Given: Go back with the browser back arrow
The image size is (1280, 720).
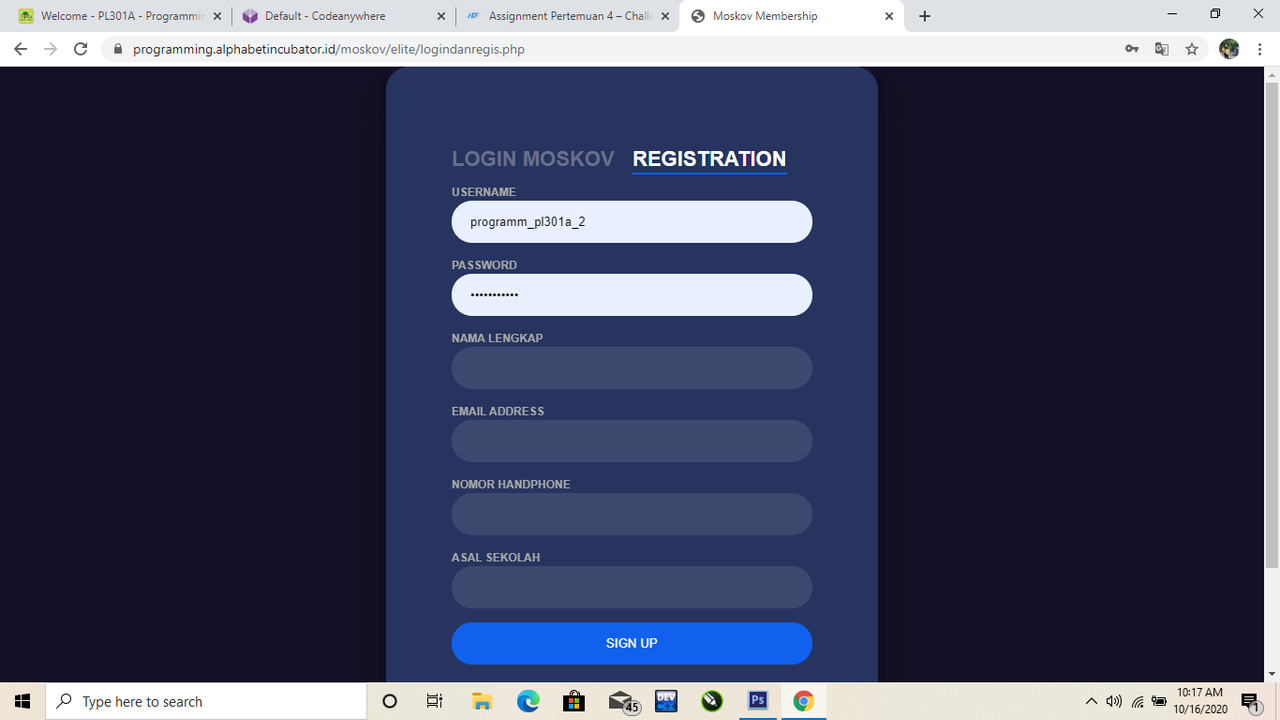Looking at the screenshot, I should (20, 49).
